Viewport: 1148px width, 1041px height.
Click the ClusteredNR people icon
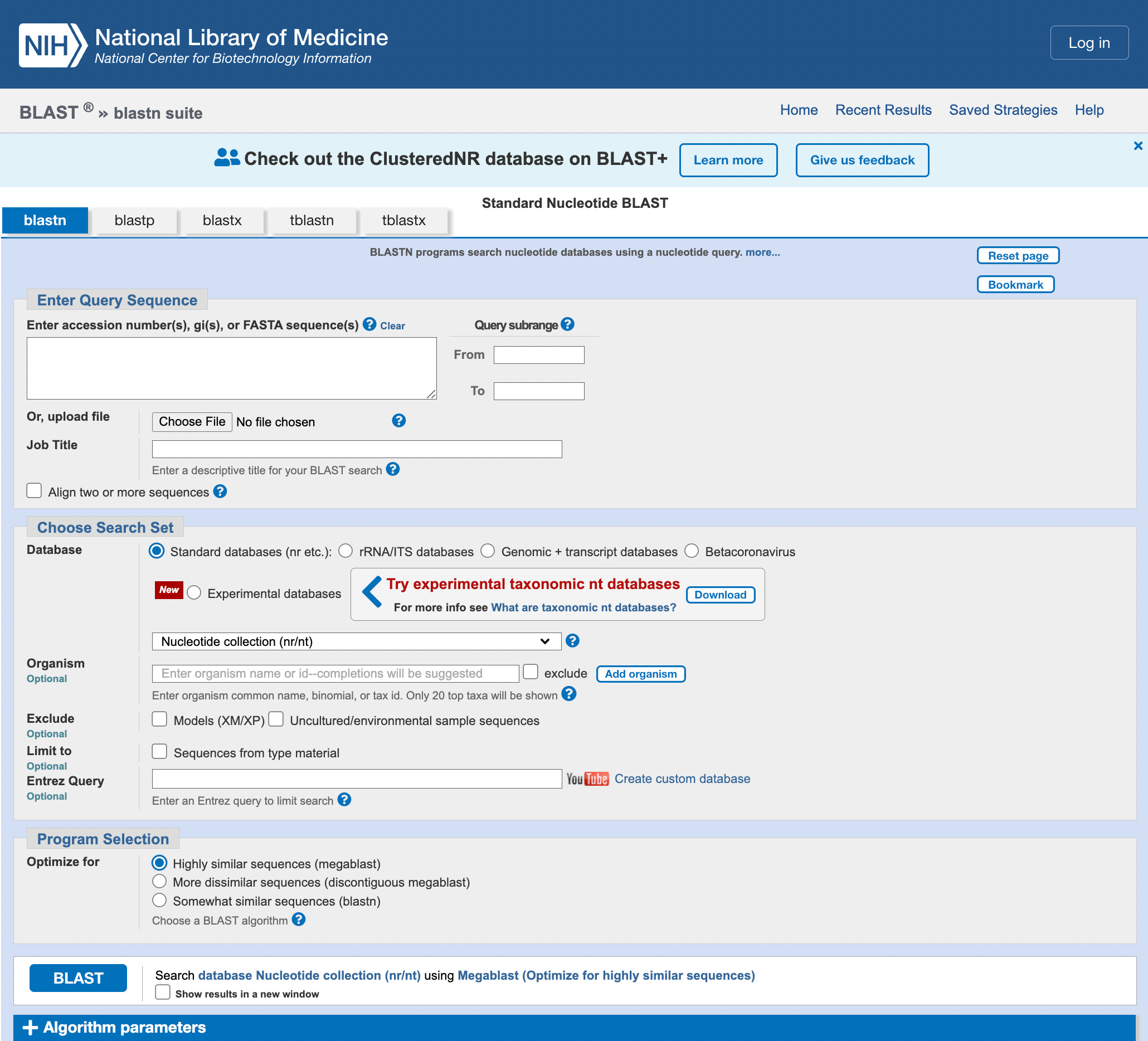click(x=227, y=158)
